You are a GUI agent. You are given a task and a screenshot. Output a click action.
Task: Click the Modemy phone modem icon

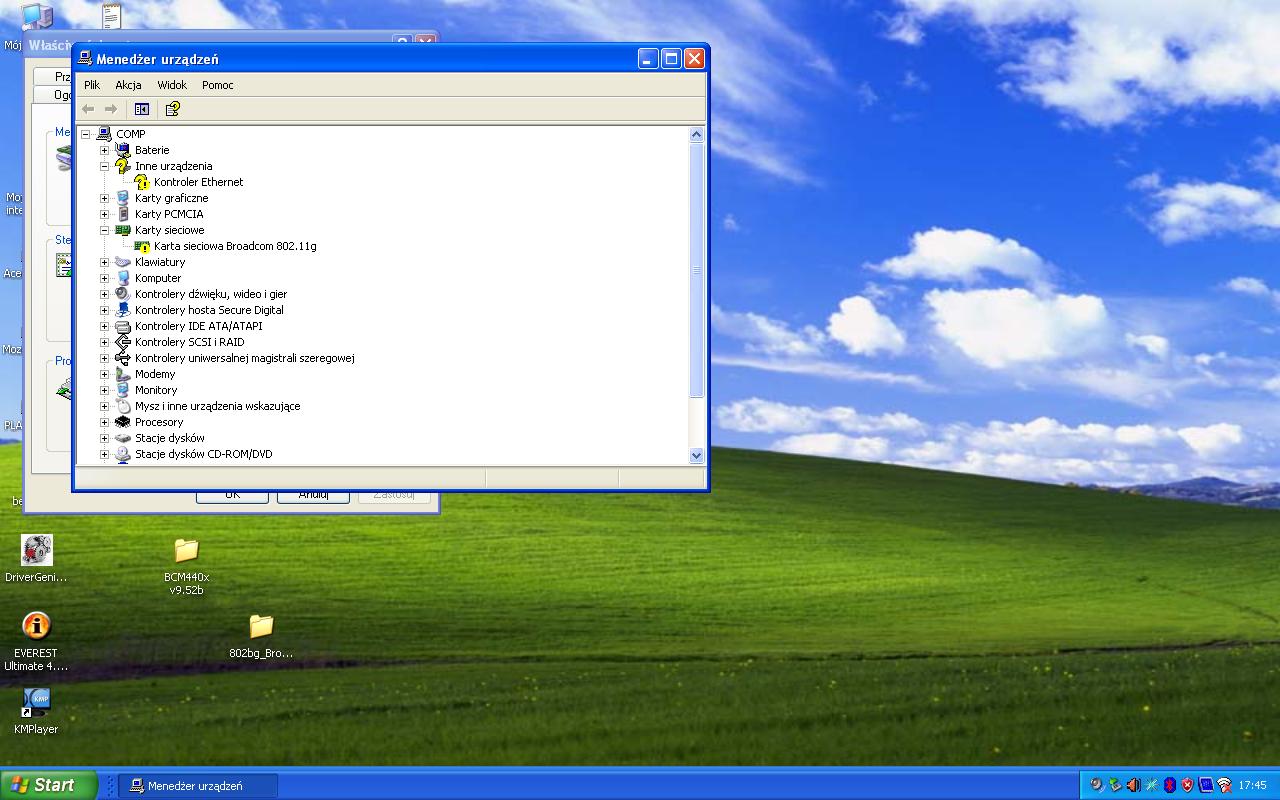click(123, 374)
